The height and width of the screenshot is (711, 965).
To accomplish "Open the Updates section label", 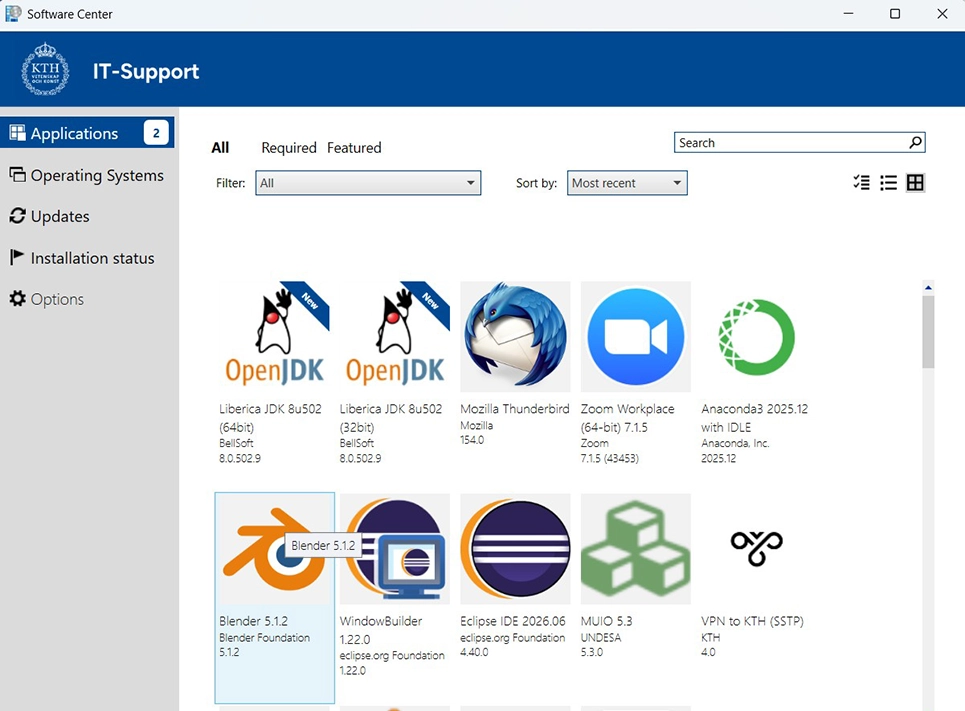I will tap(60, 216).
